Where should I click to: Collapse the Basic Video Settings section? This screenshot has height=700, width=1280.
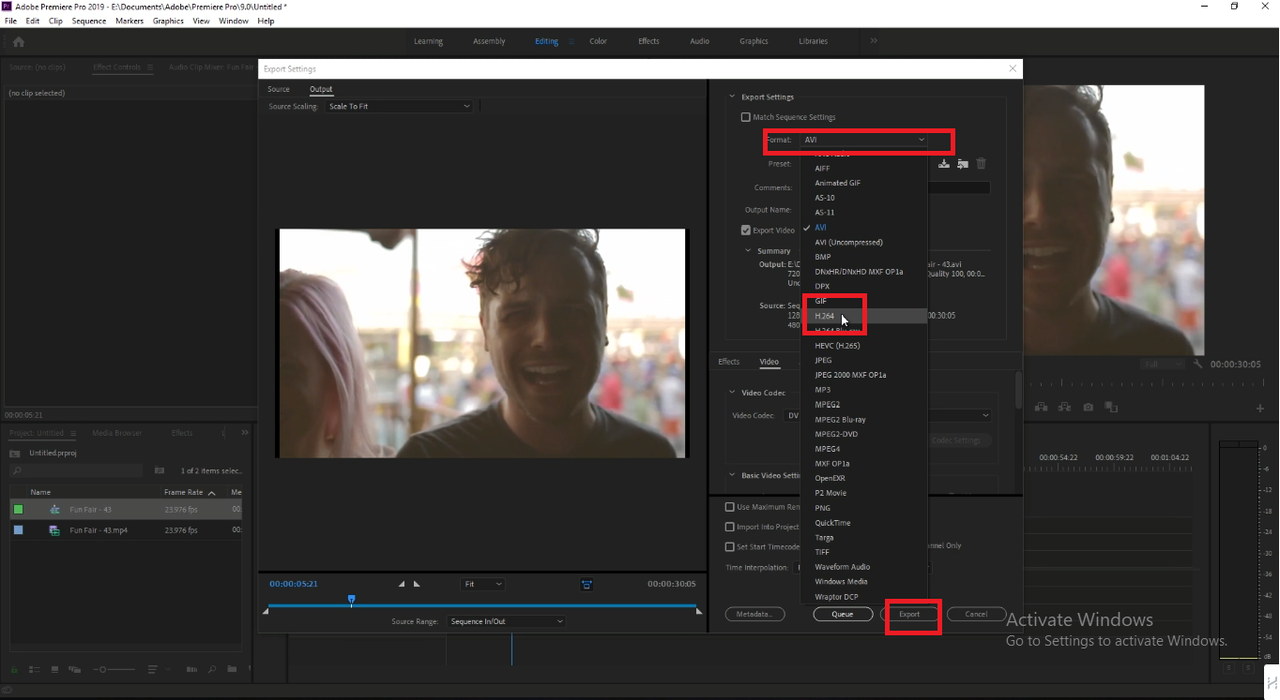pos(732,476)
